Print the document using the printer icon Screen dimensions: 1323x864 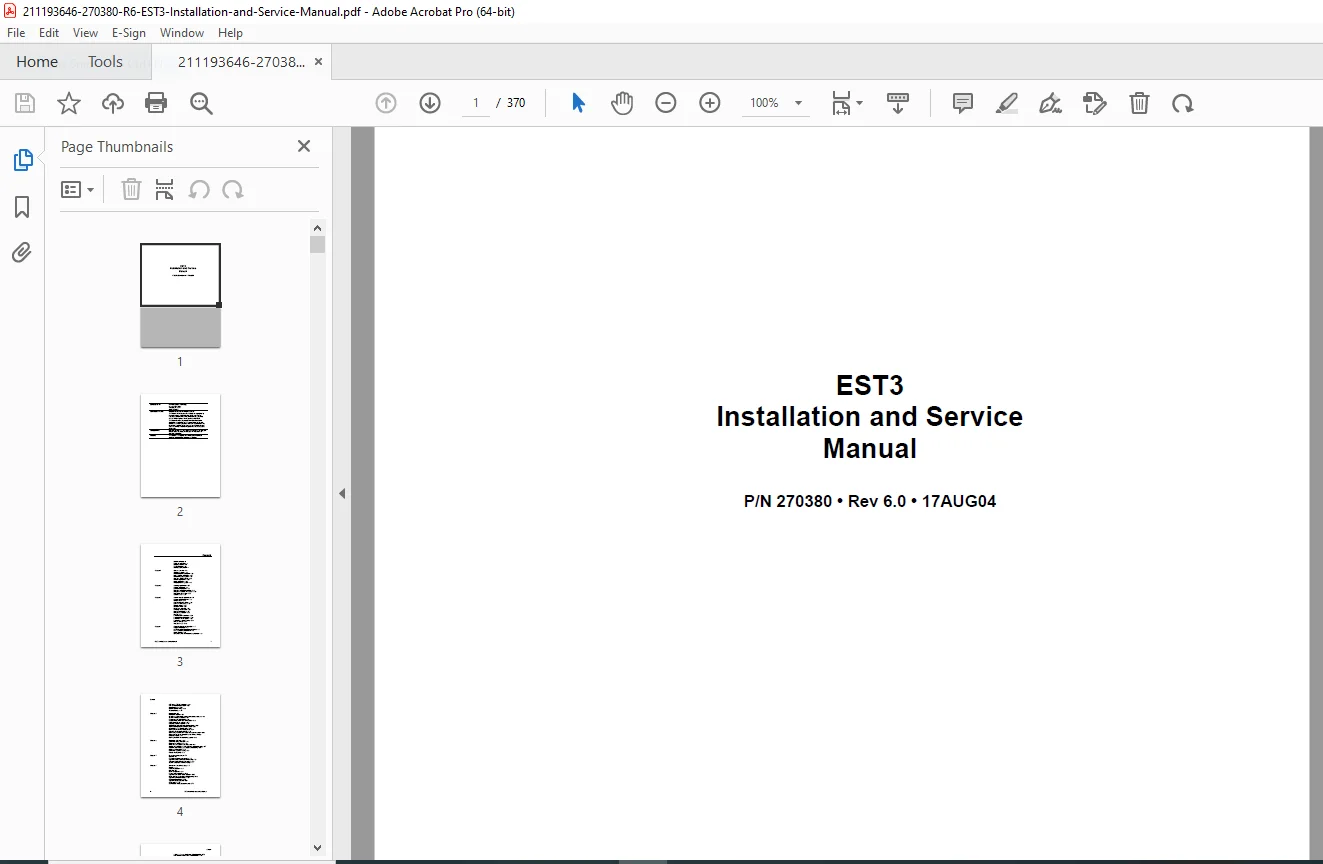click(156, 103)
